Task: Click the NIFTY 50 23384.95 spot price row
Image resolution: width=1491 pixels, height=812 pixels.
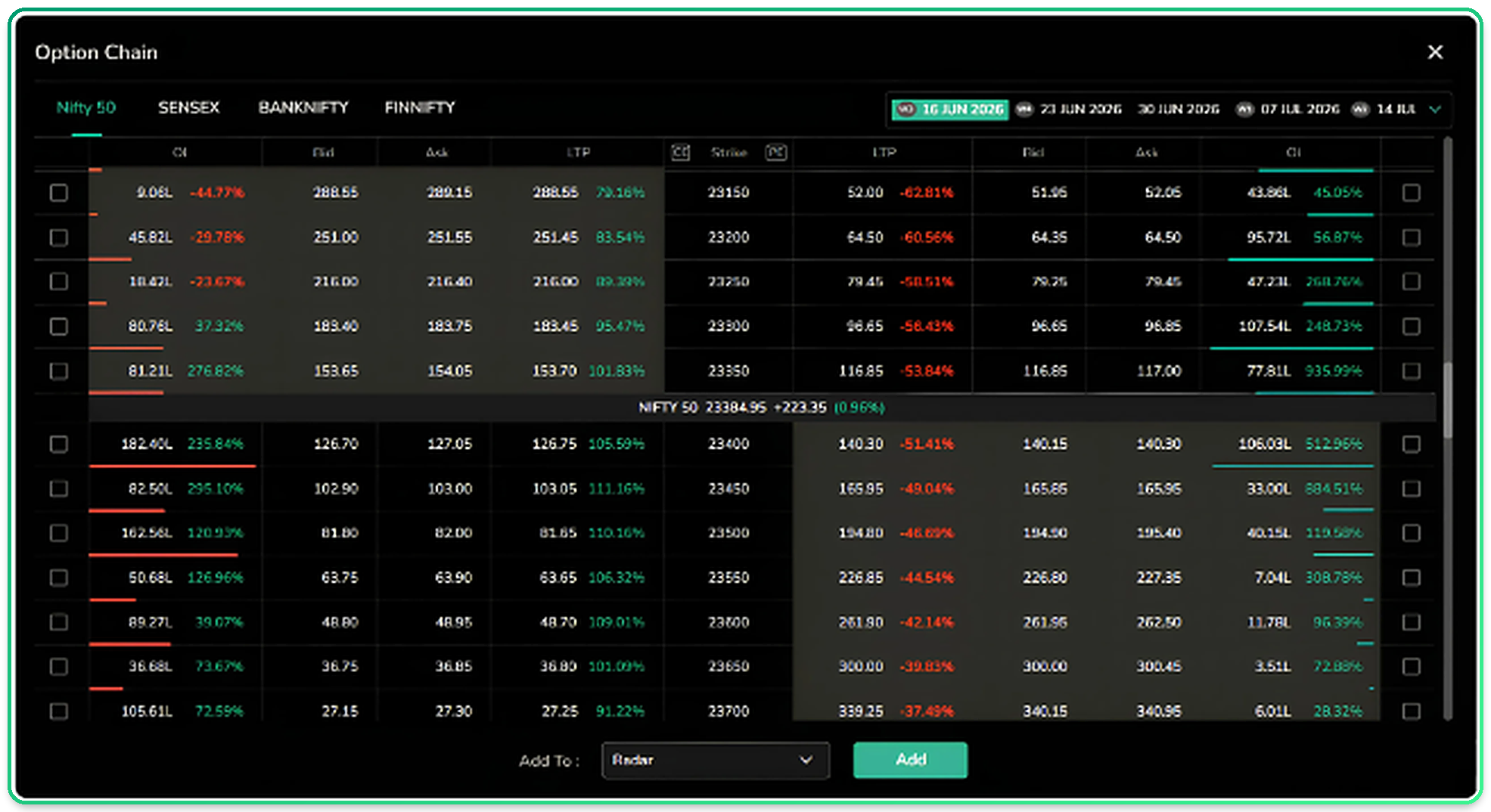Action: click(762, 408)
